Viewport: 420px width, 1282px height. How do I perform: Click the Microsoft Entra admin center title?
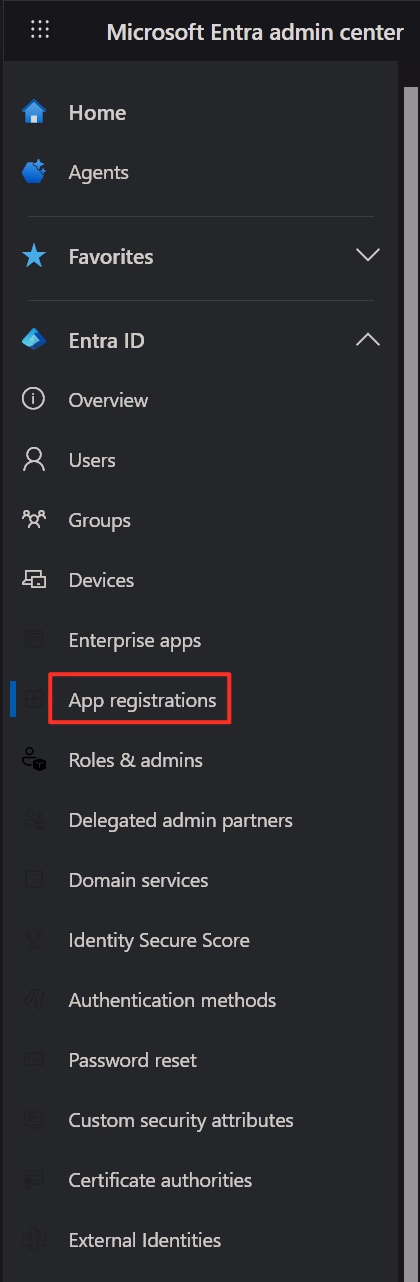[x=255, y=32]
